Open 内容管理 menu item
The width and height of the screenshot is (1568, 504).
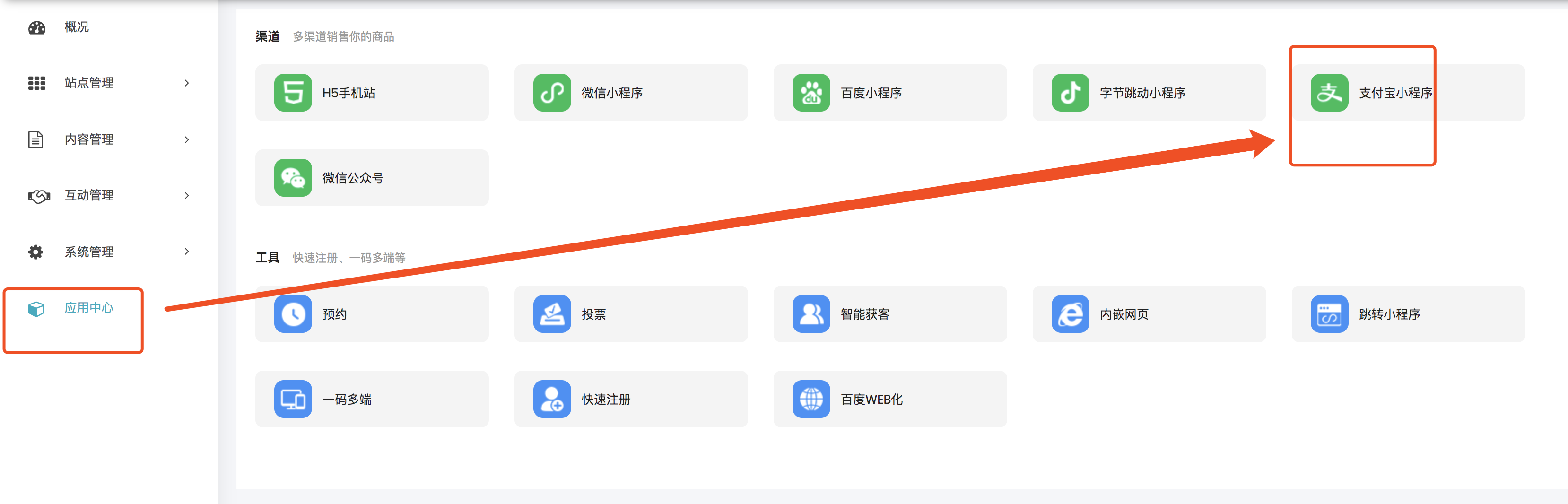(89, 139)
